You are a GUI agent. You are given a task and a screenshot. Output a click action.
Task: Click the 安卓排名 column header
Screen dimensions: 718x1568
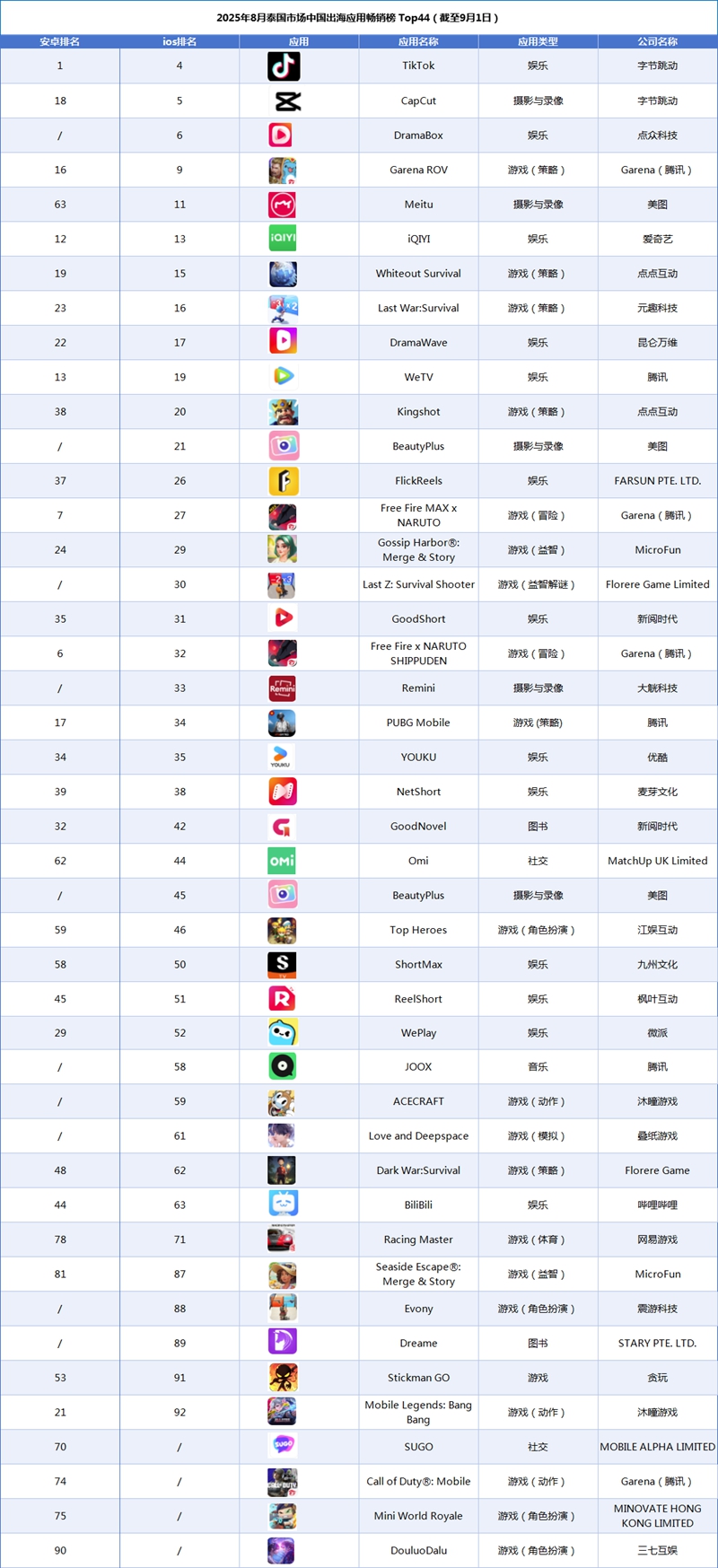point(59,41)
